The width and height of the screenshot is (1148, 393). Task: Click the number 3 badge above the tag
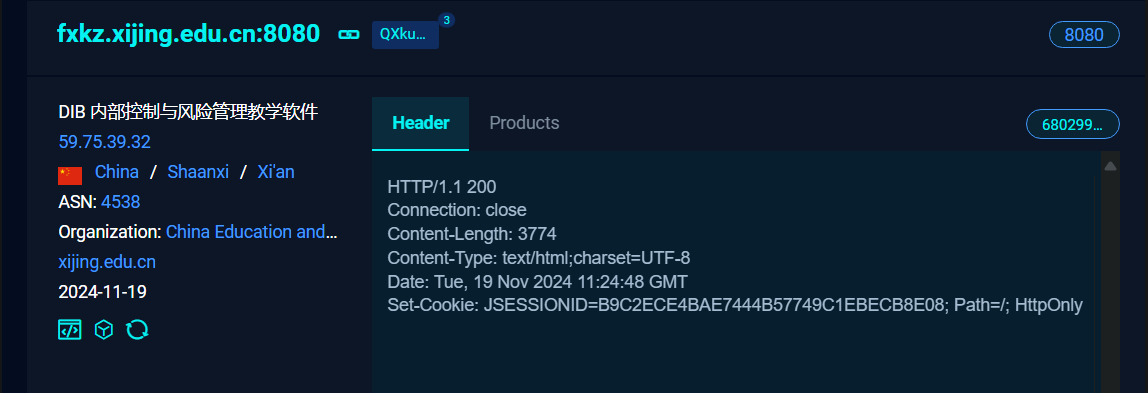coord(446,20)
